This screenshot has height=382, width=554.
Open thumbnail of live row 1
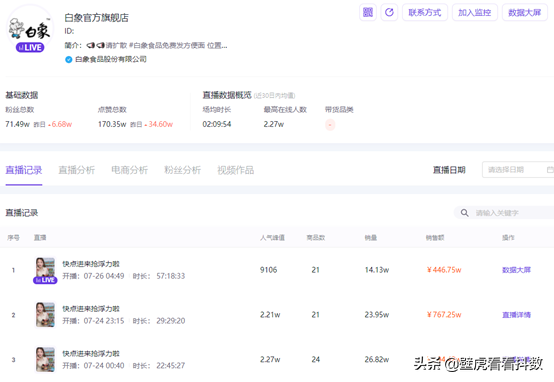pos(45,268)
